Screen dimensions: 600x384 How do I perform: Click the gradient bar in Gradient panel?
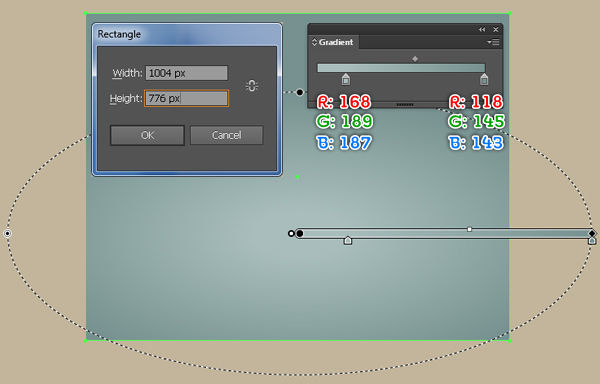point(401,68)
